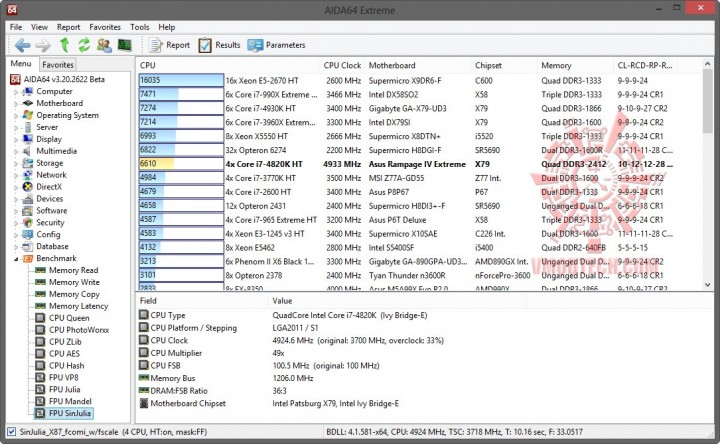Expand the Motherboard node arrow

[16, 104]
